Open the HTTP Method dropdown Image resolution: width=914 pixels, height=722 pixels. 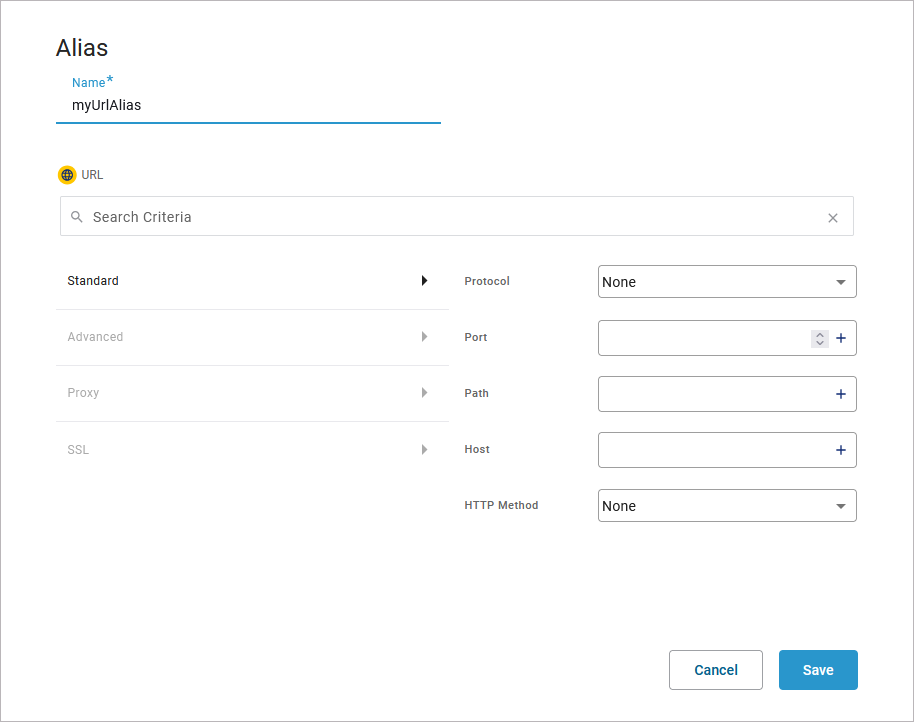click(727, 506)
